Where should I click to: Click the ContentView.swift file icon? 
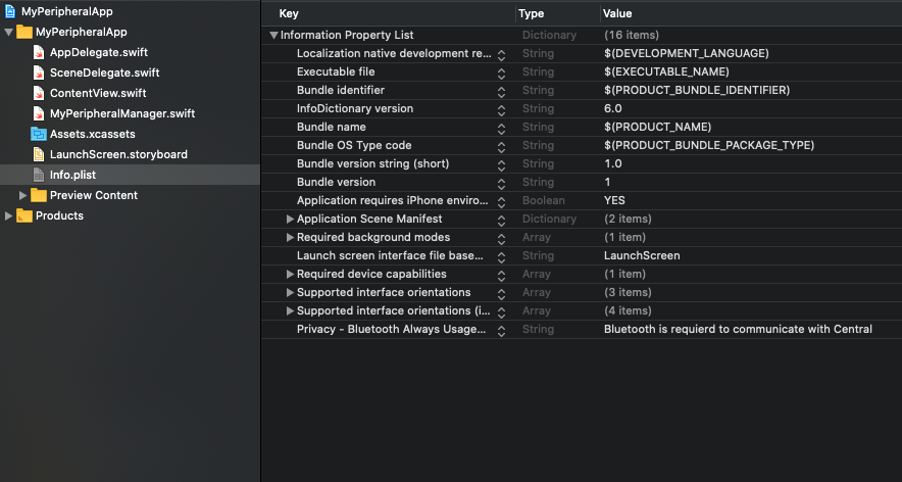(x=39, y=93)
